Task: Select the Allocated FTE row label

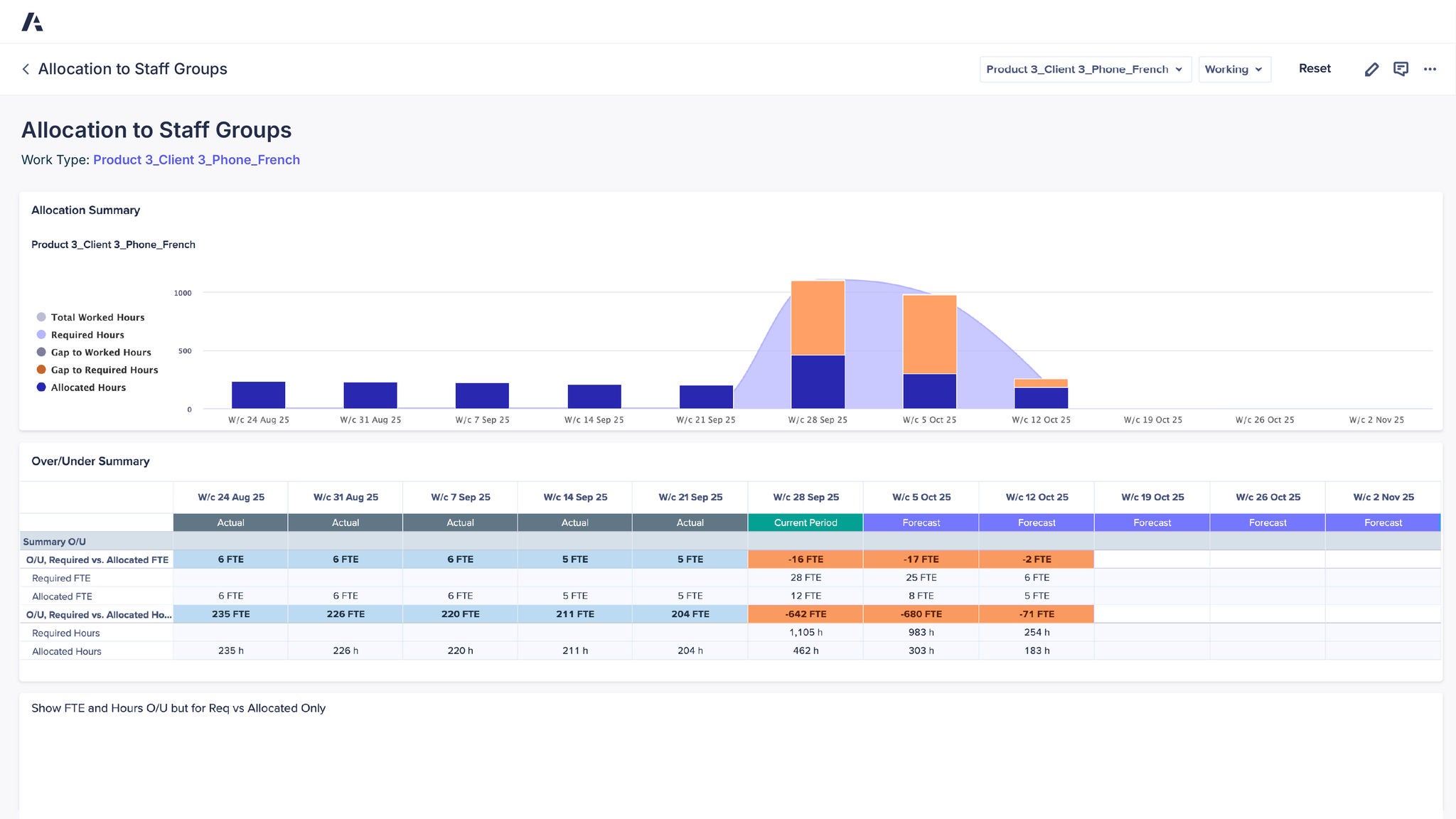Action: tap(96, 596)
